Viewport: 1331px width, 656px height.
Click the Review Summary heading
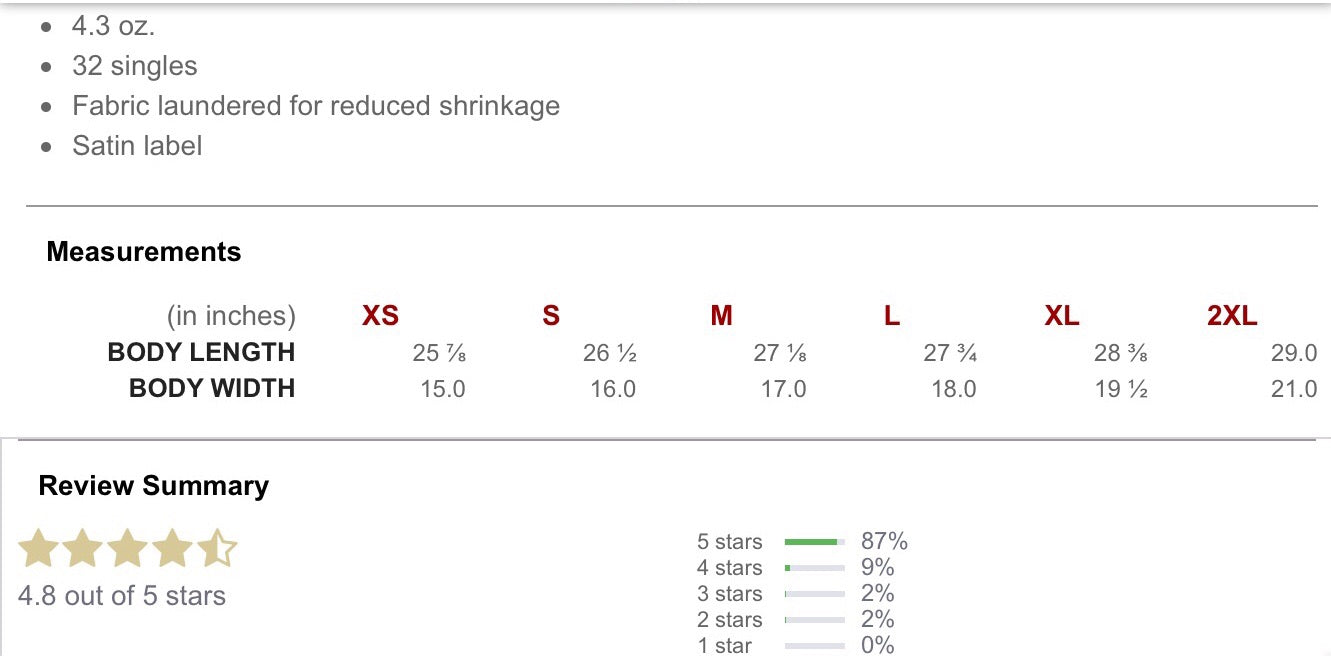click(x=153, y=486)
